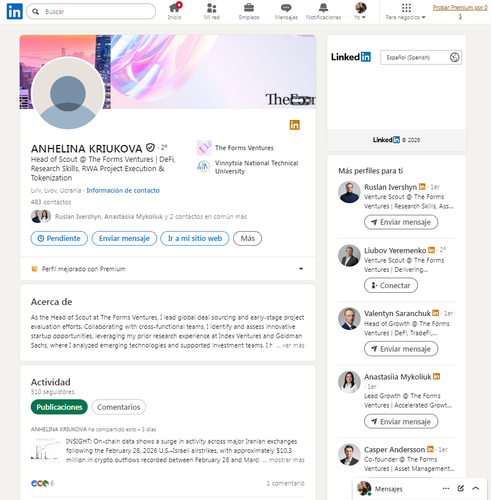Image resolution: width=491 pixels, height=500 pixels.
Task: Open Valentyn Saranchuk's profile
Action: [397, 314]
